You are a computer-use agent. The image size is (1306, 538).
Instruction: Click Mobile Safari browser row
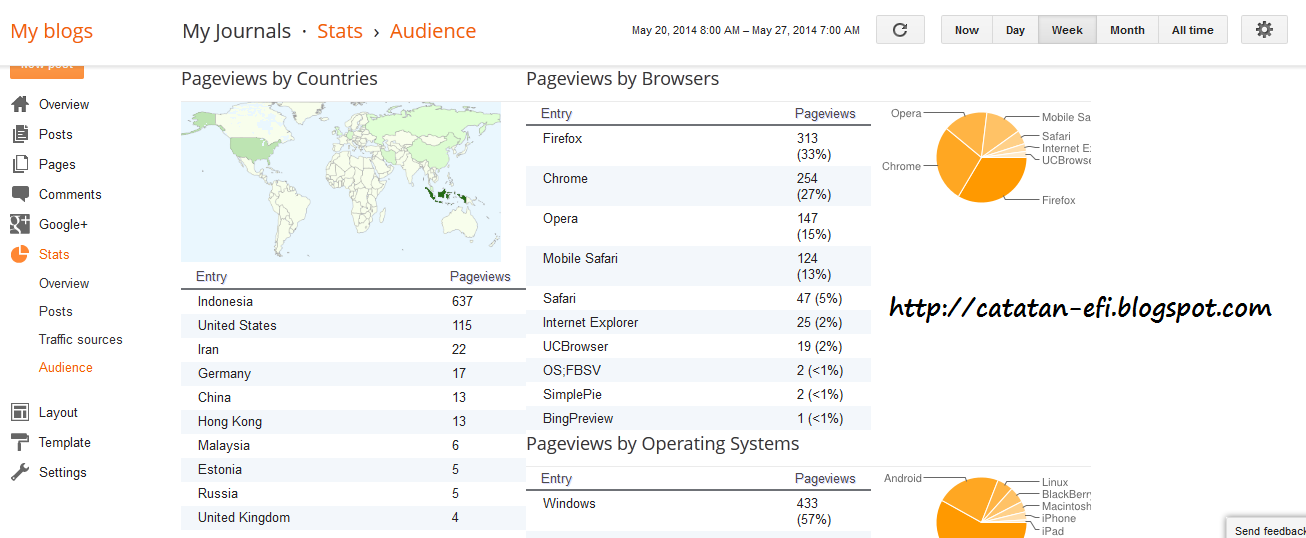click(698, 266)
